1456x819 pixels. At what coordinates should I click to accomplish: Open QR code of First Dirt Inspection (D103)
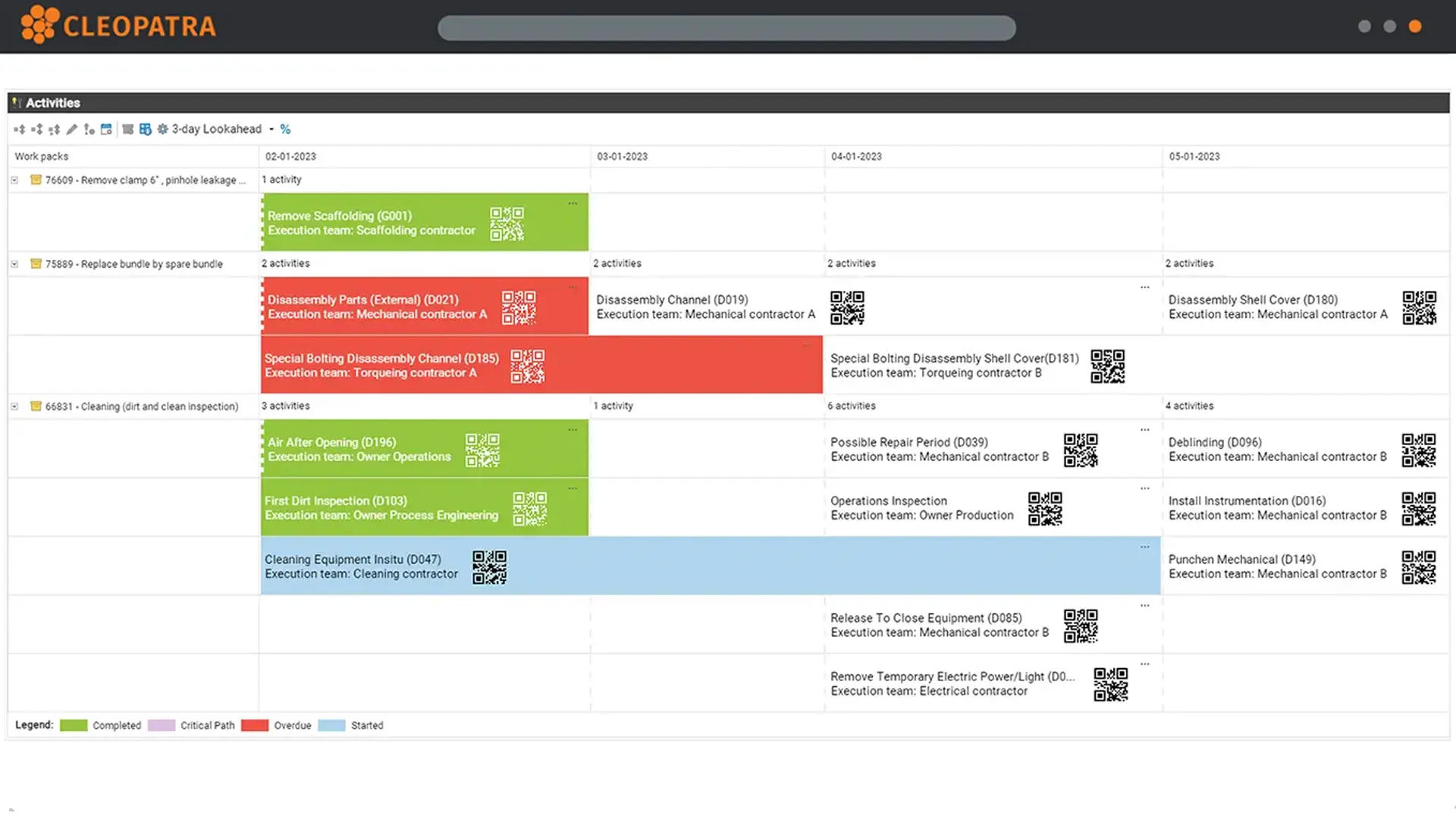tap(530, 508)
